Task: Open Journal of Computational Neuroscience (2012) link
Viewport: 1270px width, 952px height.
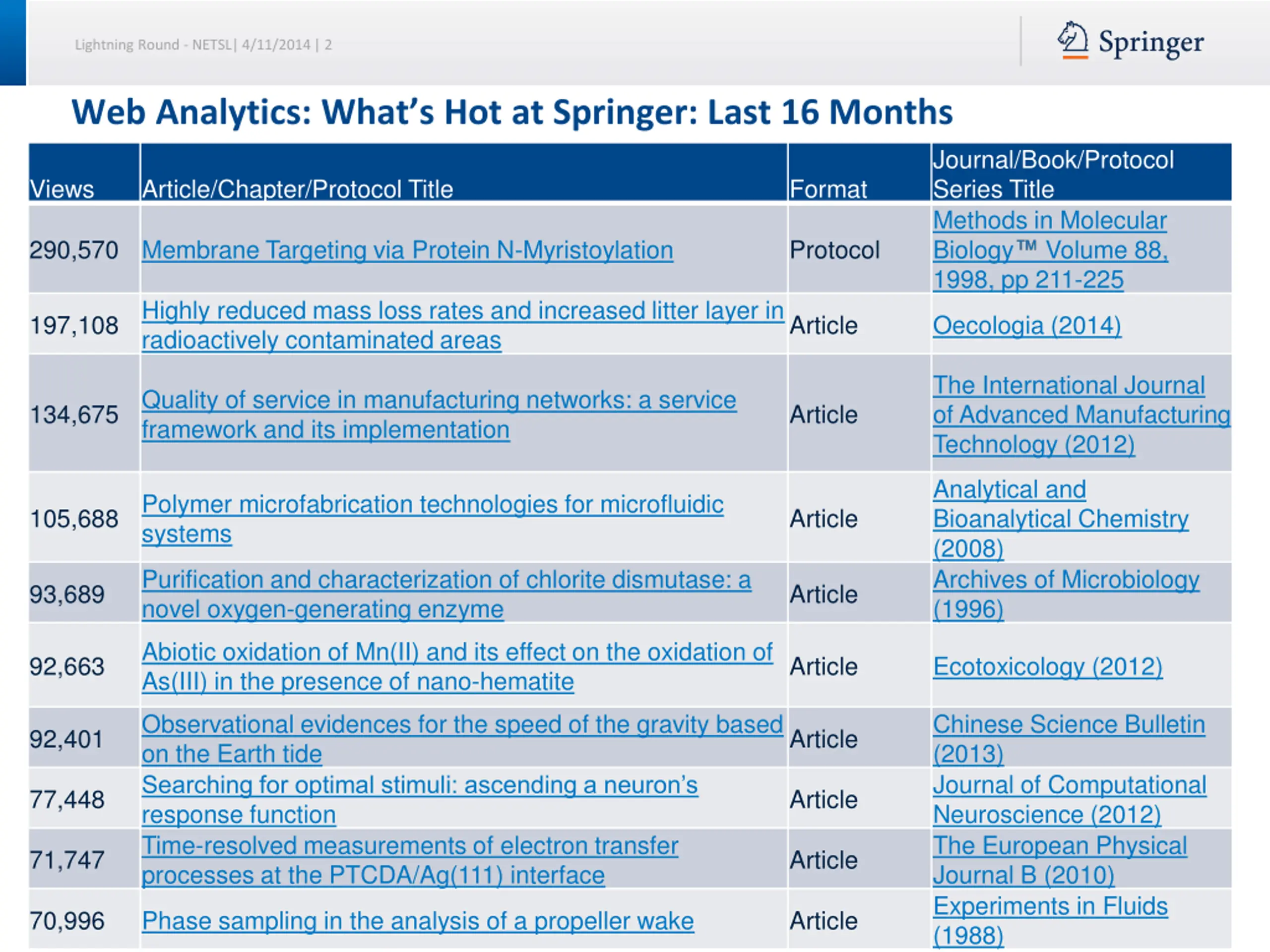Action: pos(1069,785)
